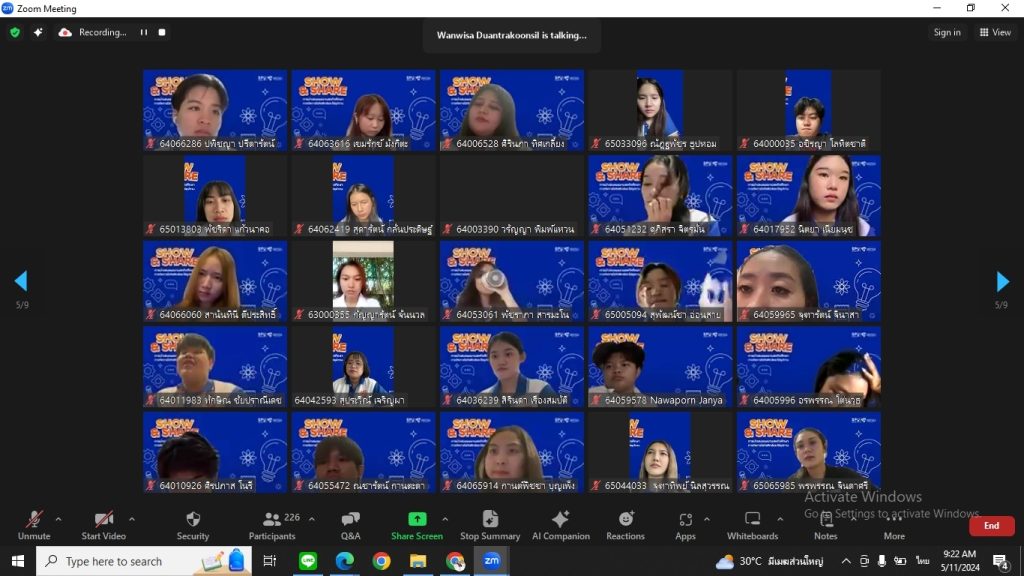
Task: Open the Recording status cloud indicator
Action: pyautogui.click(x=65, y=32)
